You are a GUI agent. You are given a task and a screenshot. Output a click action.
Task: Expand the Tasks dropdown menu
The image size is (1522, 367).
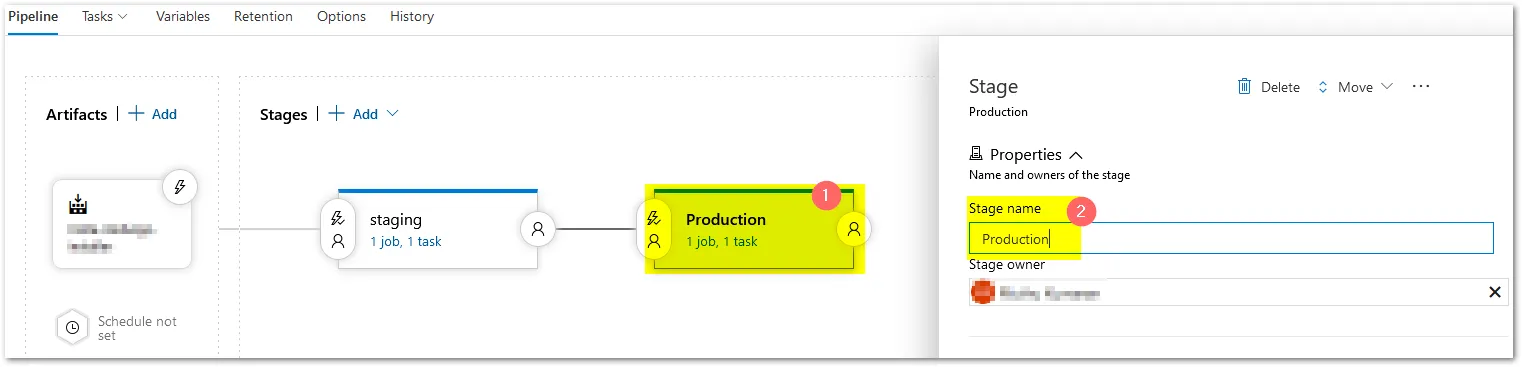(x=105, y=16)
